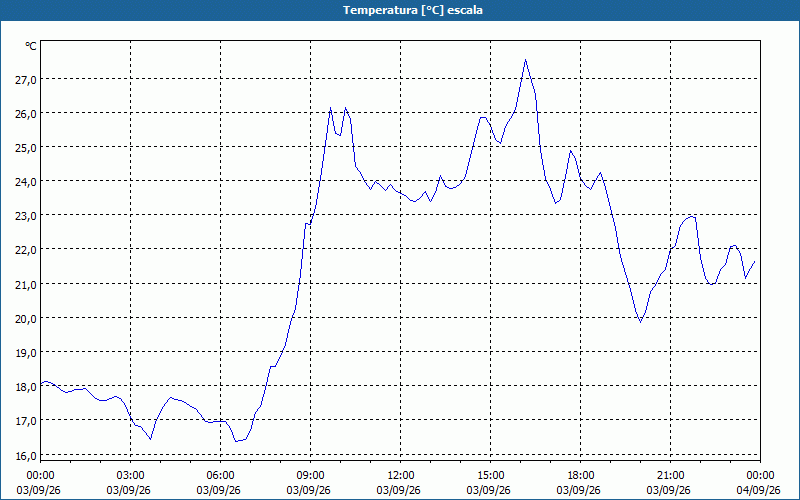The image size is (800, 500).
Task: Click the 09:00 time axis label
Action: point(310,476)
